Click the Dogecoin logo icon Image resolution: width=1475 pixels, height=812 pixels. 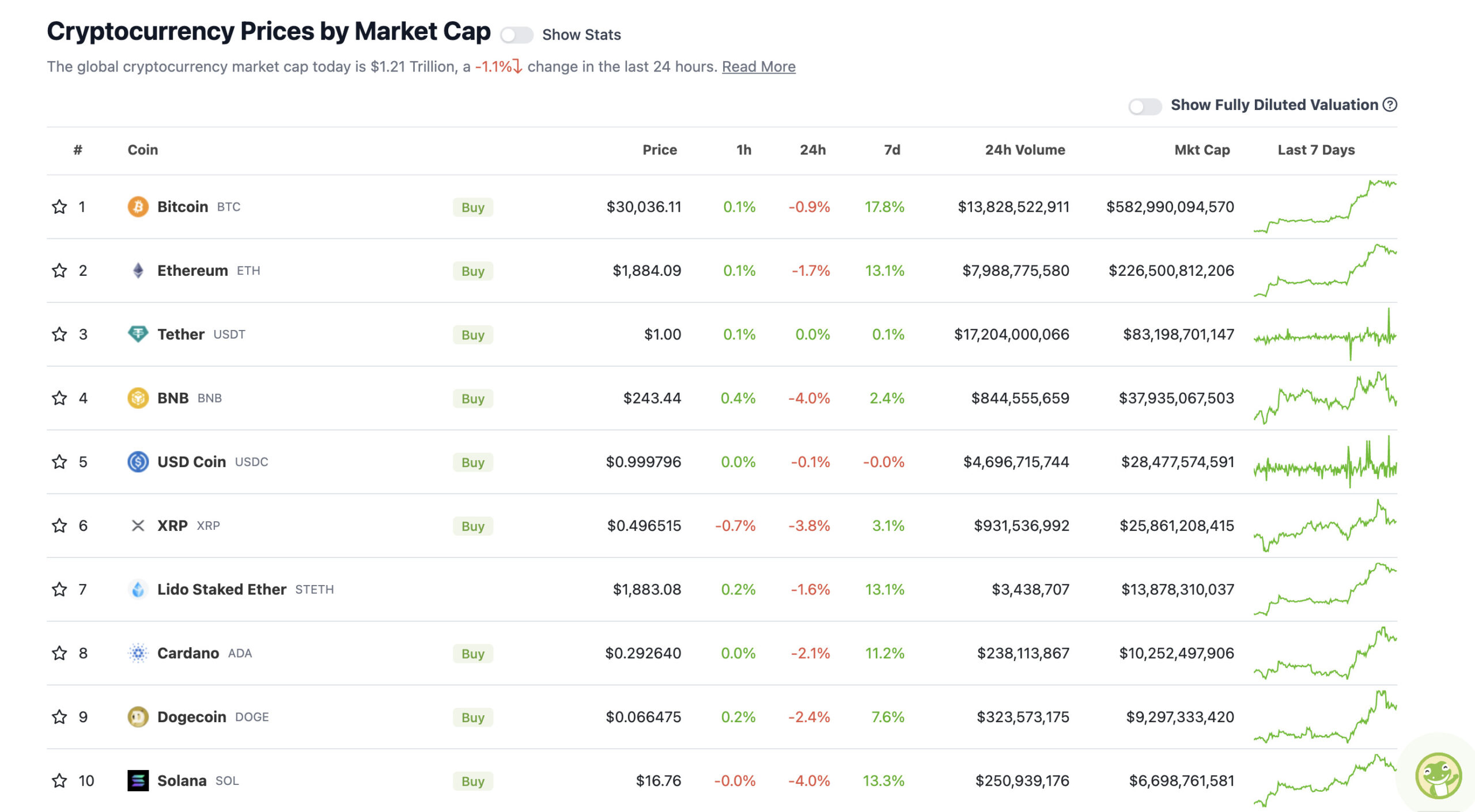[138, 717]
